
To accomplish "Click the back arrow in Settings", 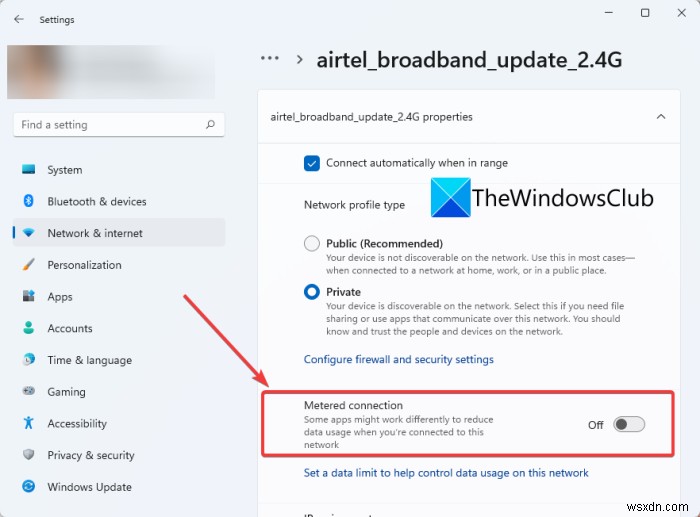I will (x=19, y=19).
